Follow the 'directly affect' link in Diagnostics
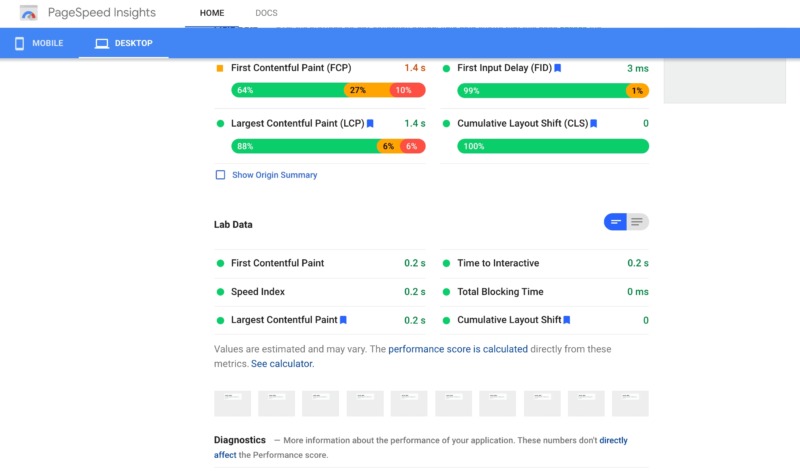Screen dimensions: 800x471 pos(612,440)
